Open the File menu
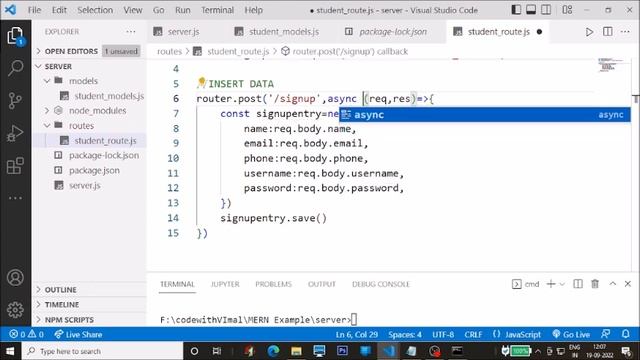This screenshot has width=640, height=360. click(34, 10)
